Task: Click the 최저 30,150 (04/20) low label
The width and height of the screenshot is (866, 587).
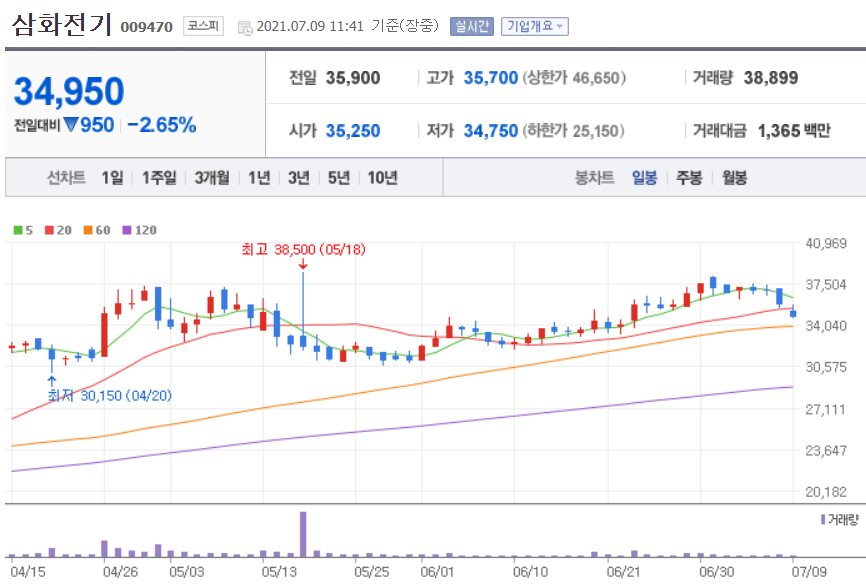Action: click(x=109, y=395)
